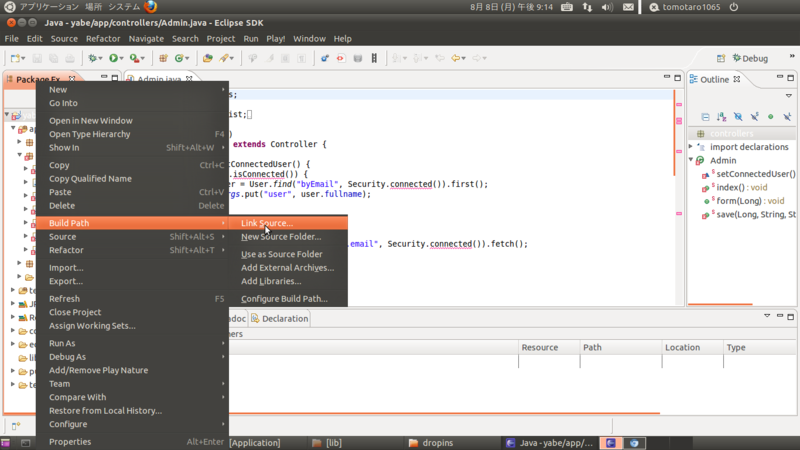This screenshot has height=450, width=800.
Task: Select Add Libraries... in submenu
Action: click(x=288, y=281)
